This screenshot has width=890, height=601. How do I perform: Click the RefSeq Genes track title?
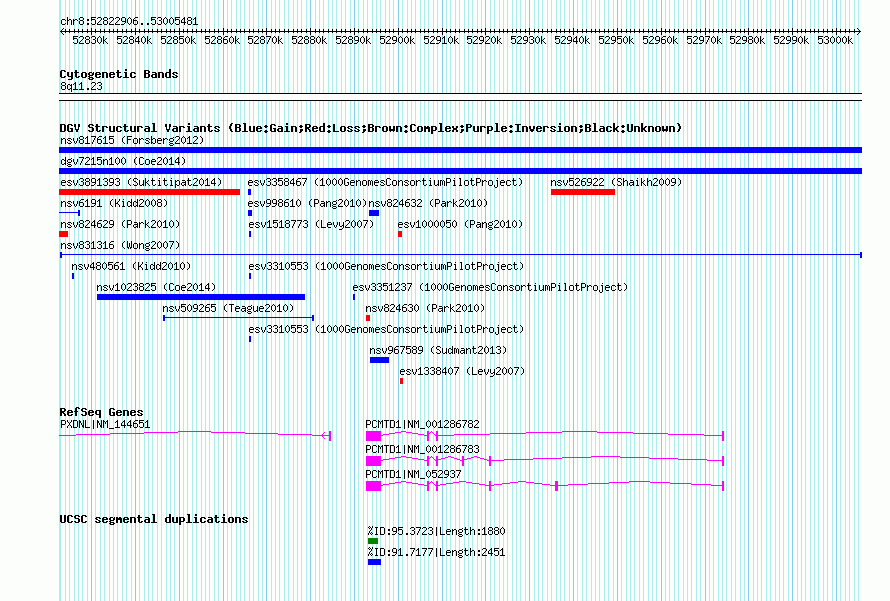101,412
